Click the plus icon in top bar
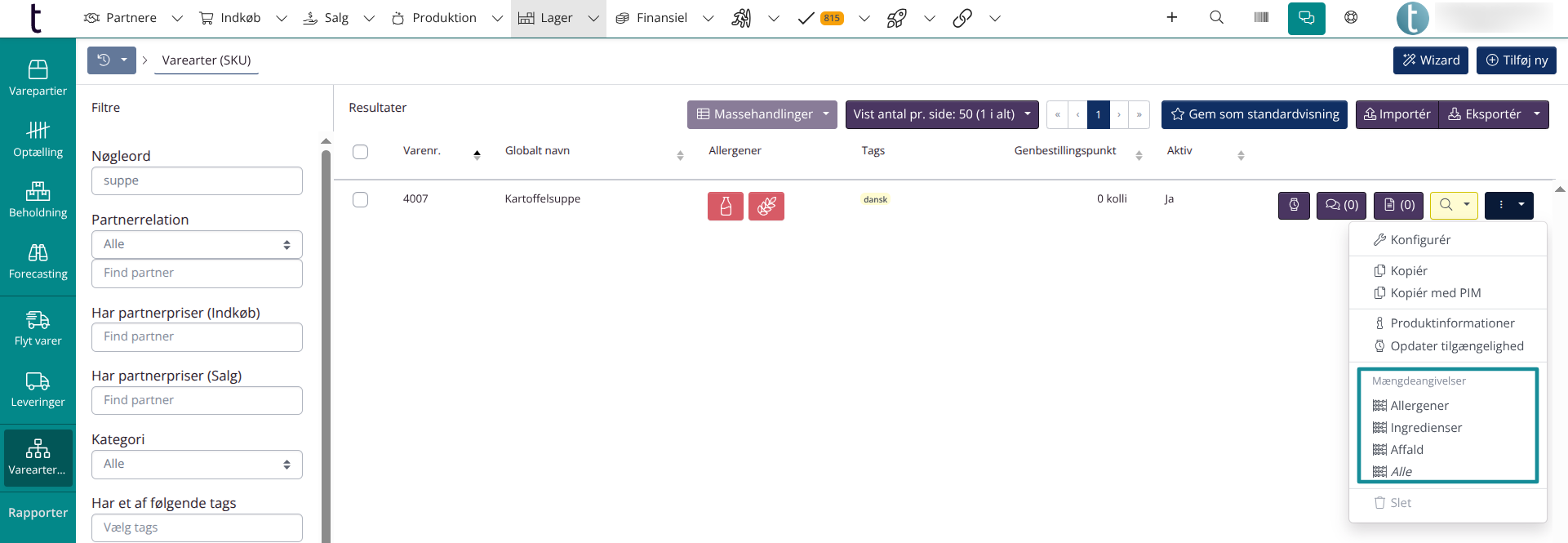Viewport: 1568px width, 543px height. coord(1171,18)
